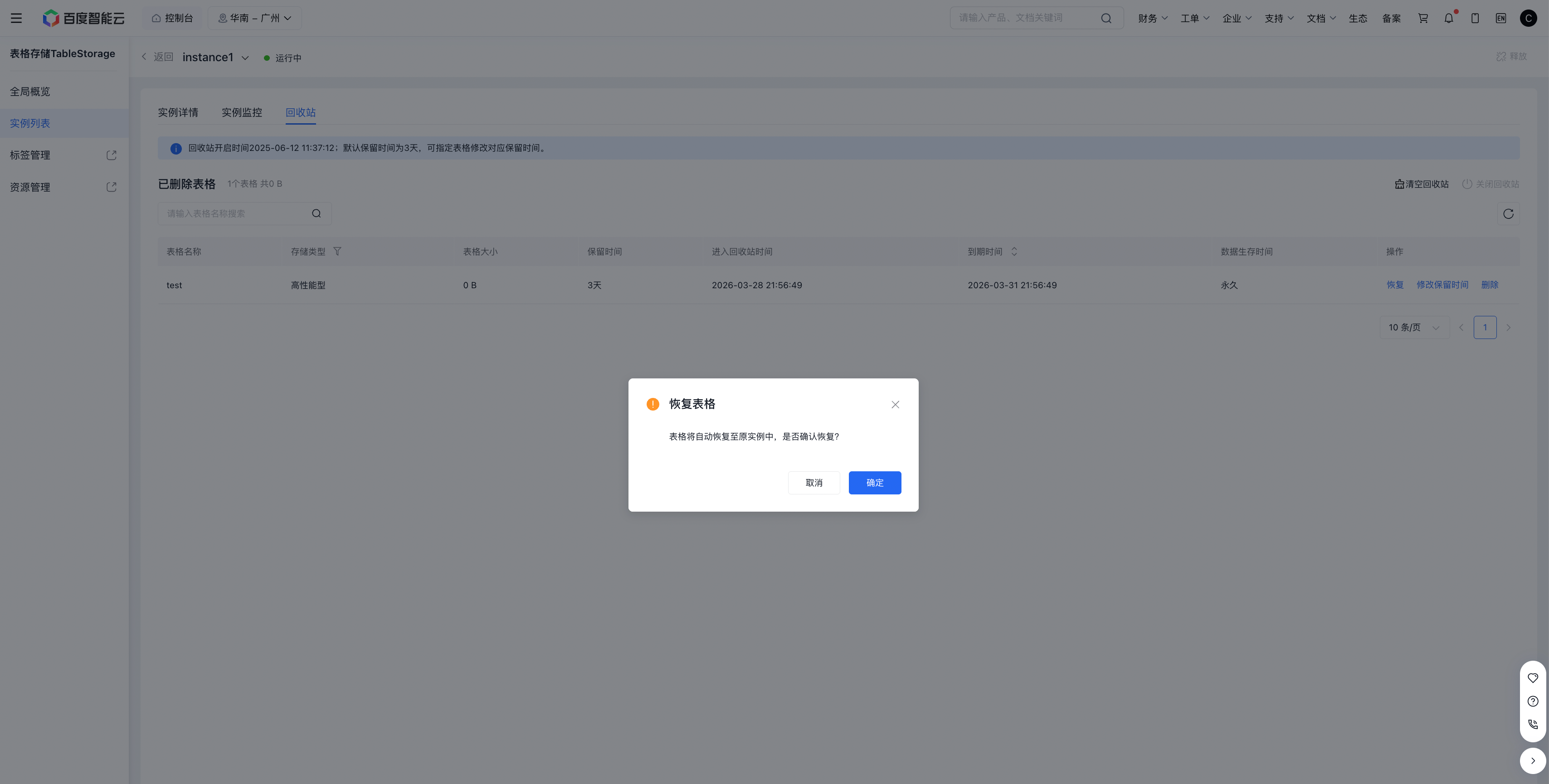Click the phone support icon

(1533, 725)
